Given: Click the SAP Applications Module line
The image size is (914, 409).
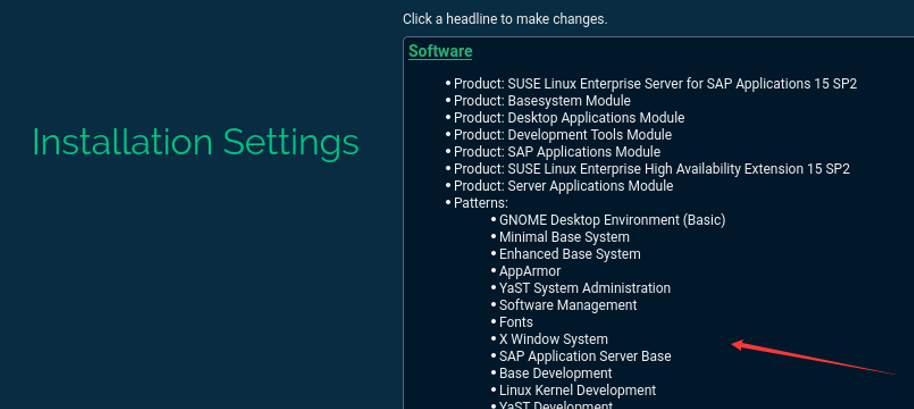Looking at the screenshot, I should (557, 152).
